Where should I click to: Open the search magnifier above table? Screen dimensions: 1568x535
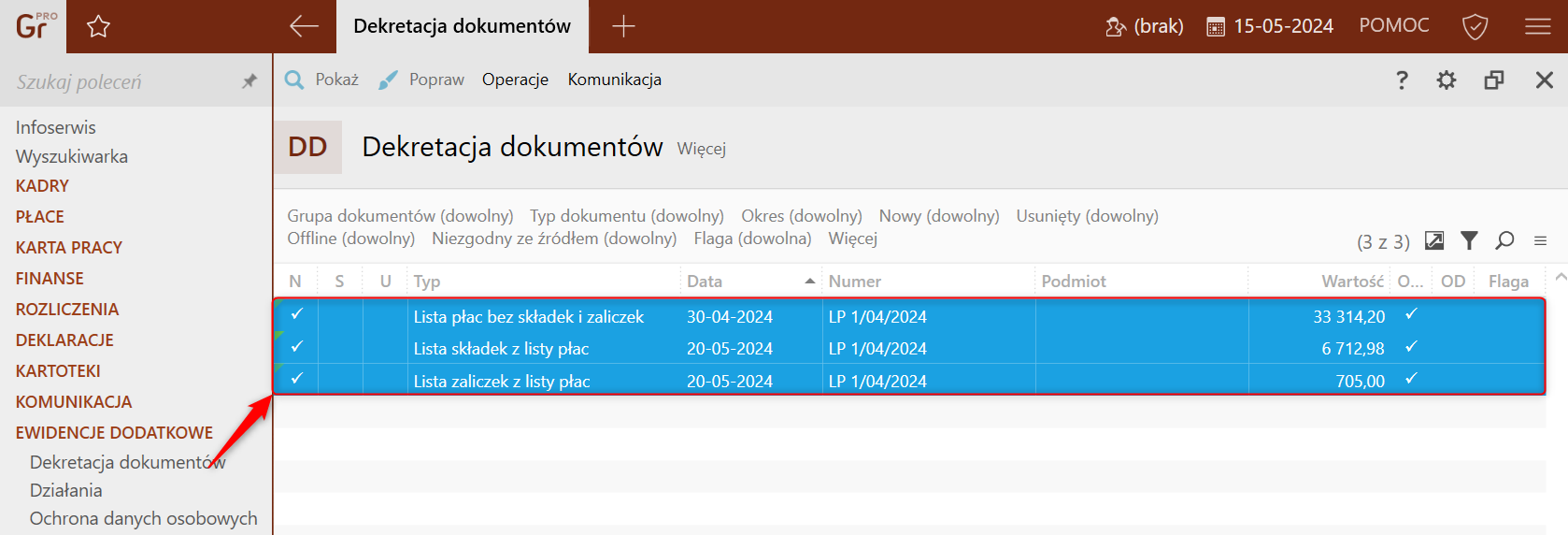coord(1504,240)
